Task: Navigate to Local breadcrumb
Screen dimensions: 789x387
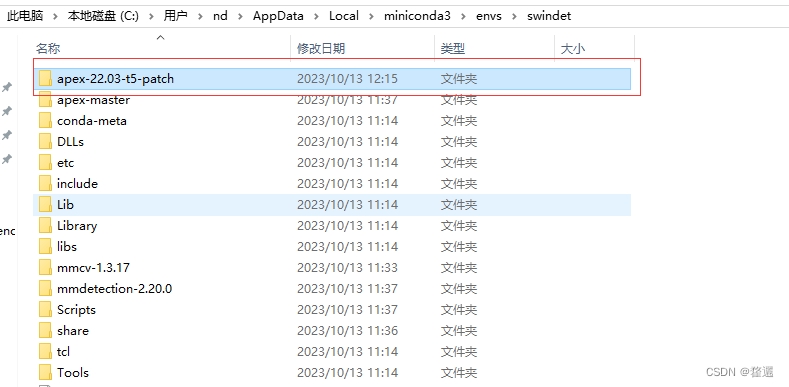Action: [344, 16]
